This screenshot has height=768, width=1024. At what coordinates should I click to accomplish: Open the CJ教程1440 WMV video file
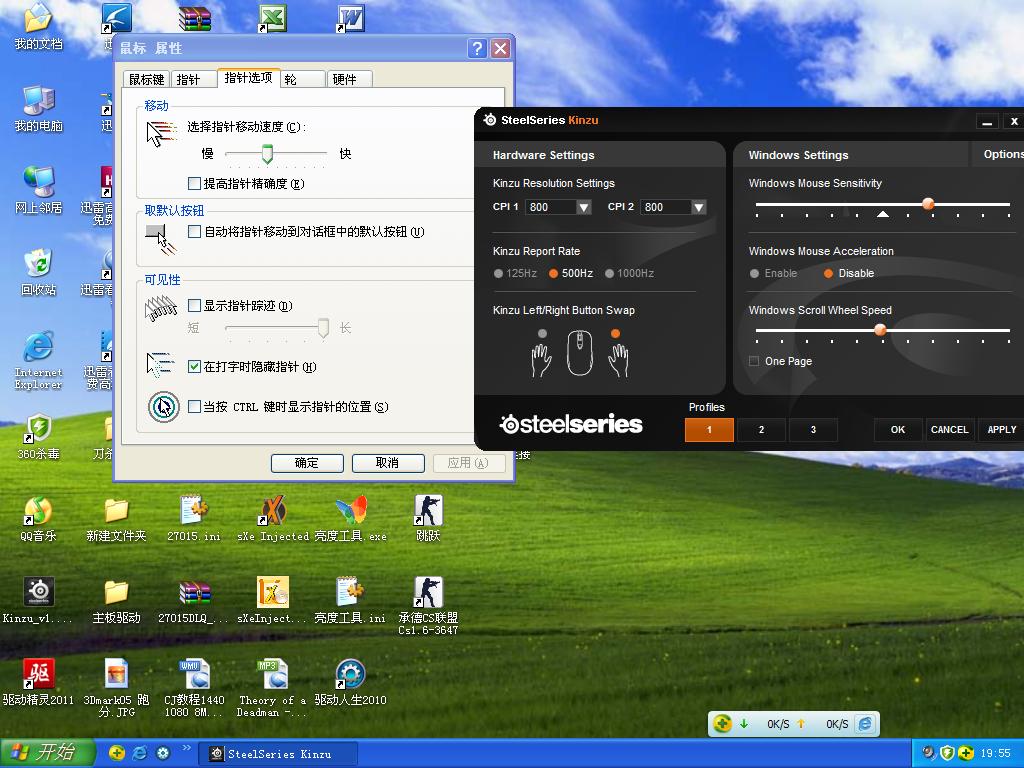click(x=194, y=688)
